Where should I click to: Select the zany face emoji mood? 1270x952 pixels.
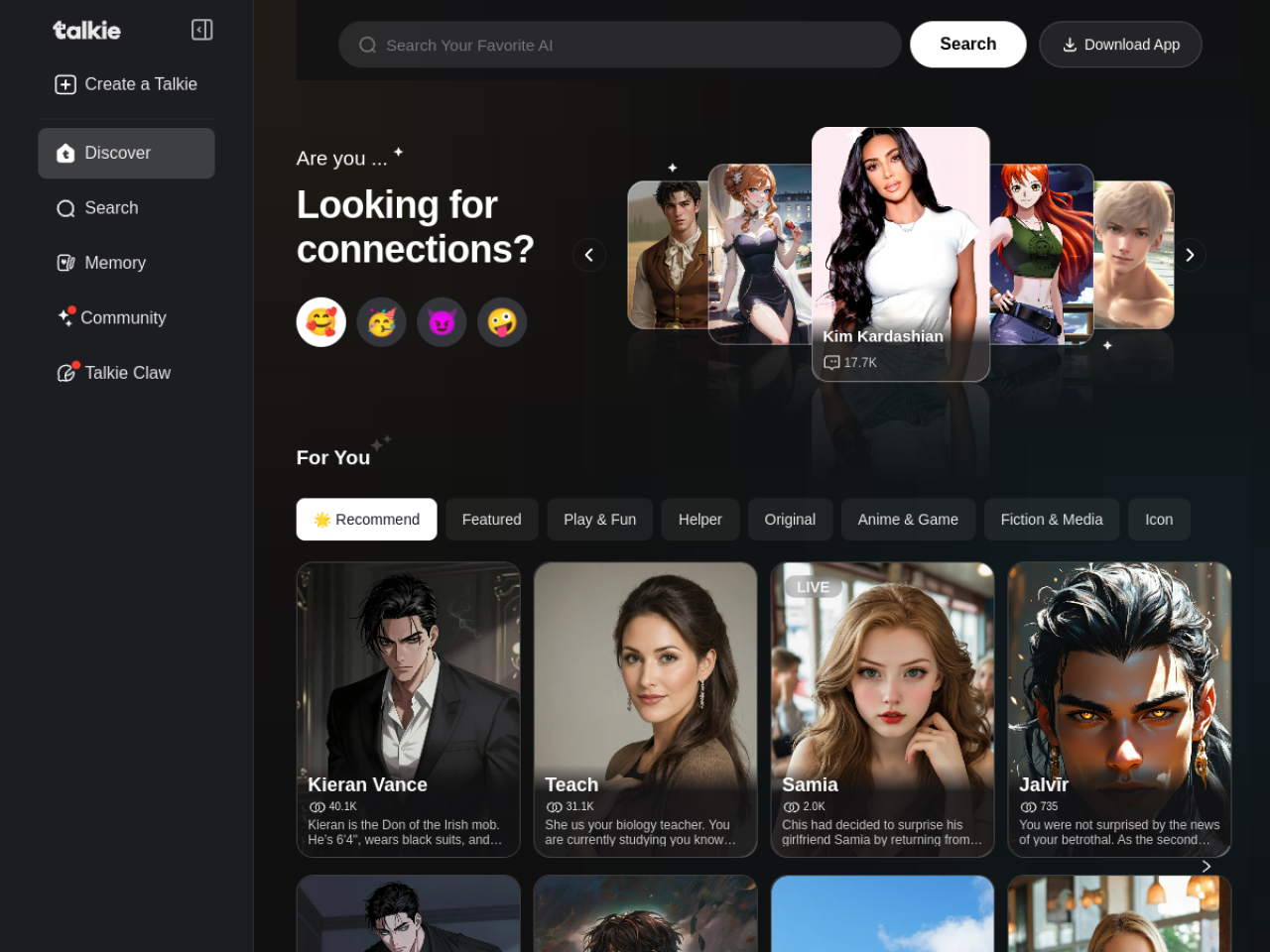click(x=502, y=322)
